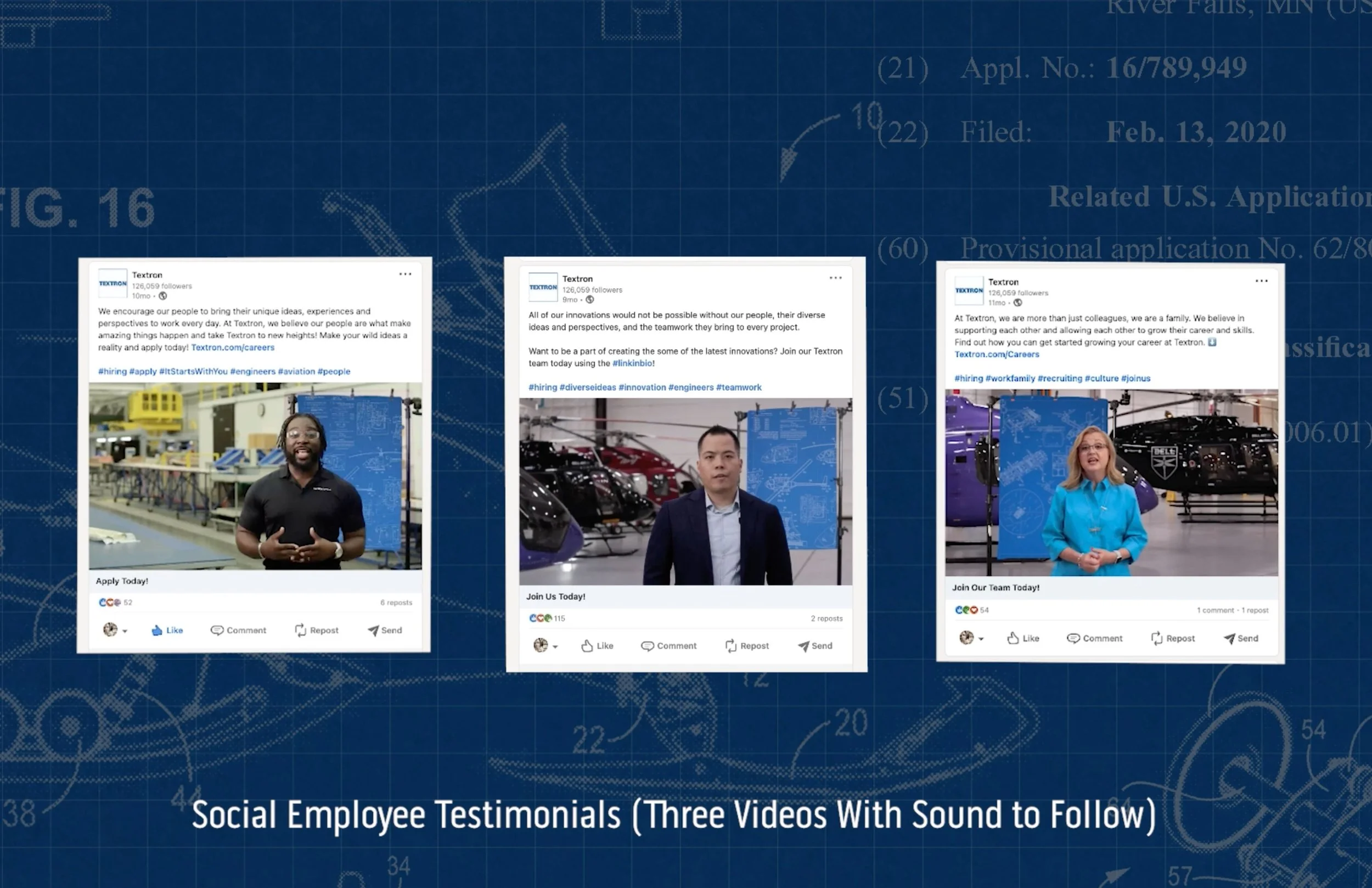The height and width of the screenshot is (888, 1372).
Task: Open the profile switcher dropdown on Join Us Today! post
Action: point(546,645)
